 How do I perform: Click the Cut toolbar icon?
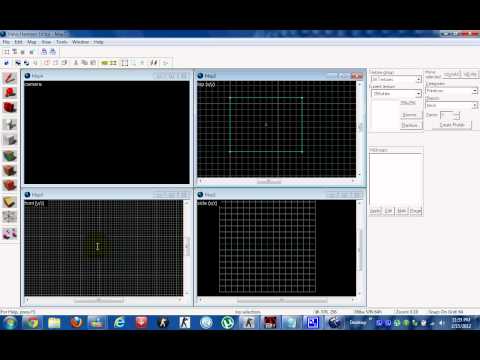coord(76,63)
